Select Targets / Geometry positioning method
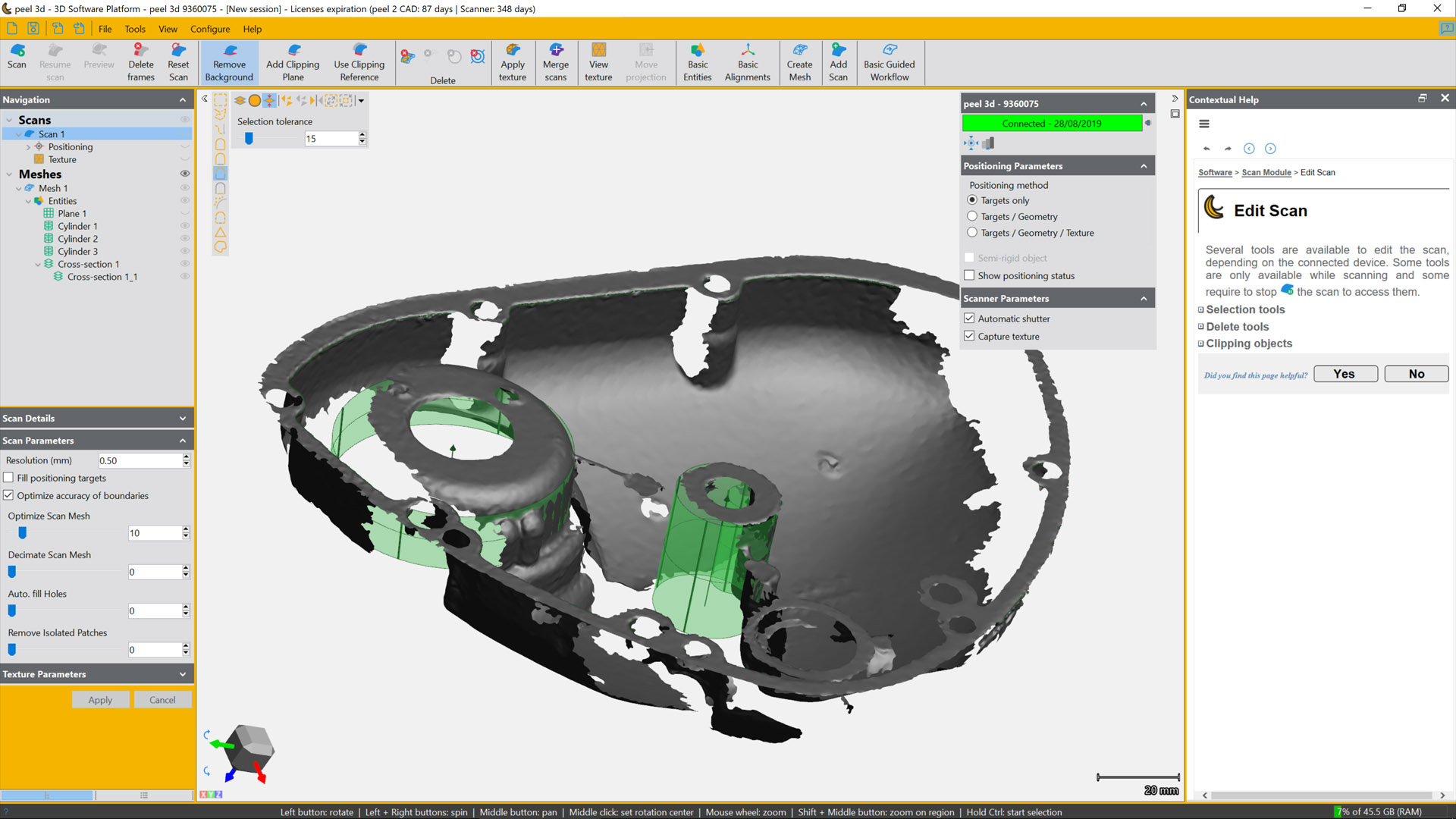 pos(972,217)
